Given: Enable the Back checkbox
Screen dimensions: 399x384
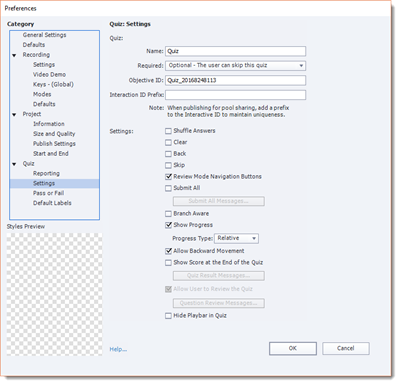Looking at the screenshot, I should 168,154.
